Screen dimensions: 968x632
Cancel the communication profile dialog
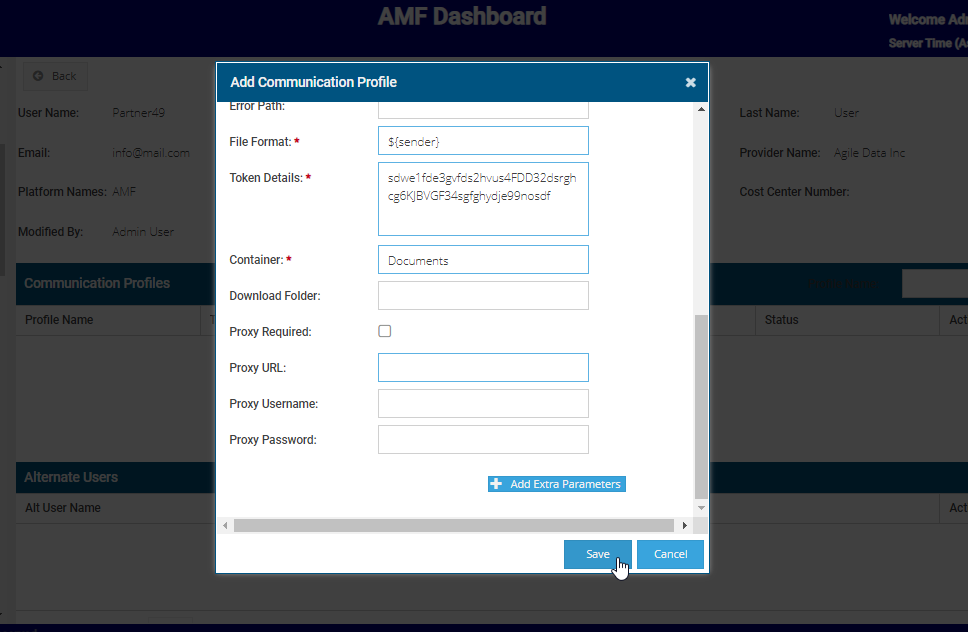pos(670,554)
